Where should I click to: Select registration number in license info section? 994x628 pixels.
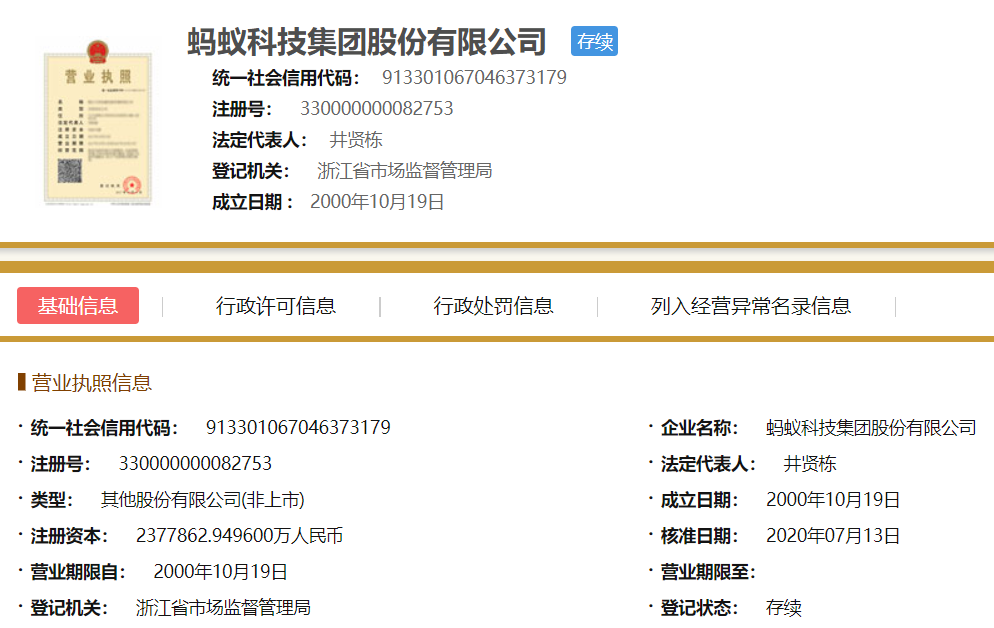coord(195,463)
